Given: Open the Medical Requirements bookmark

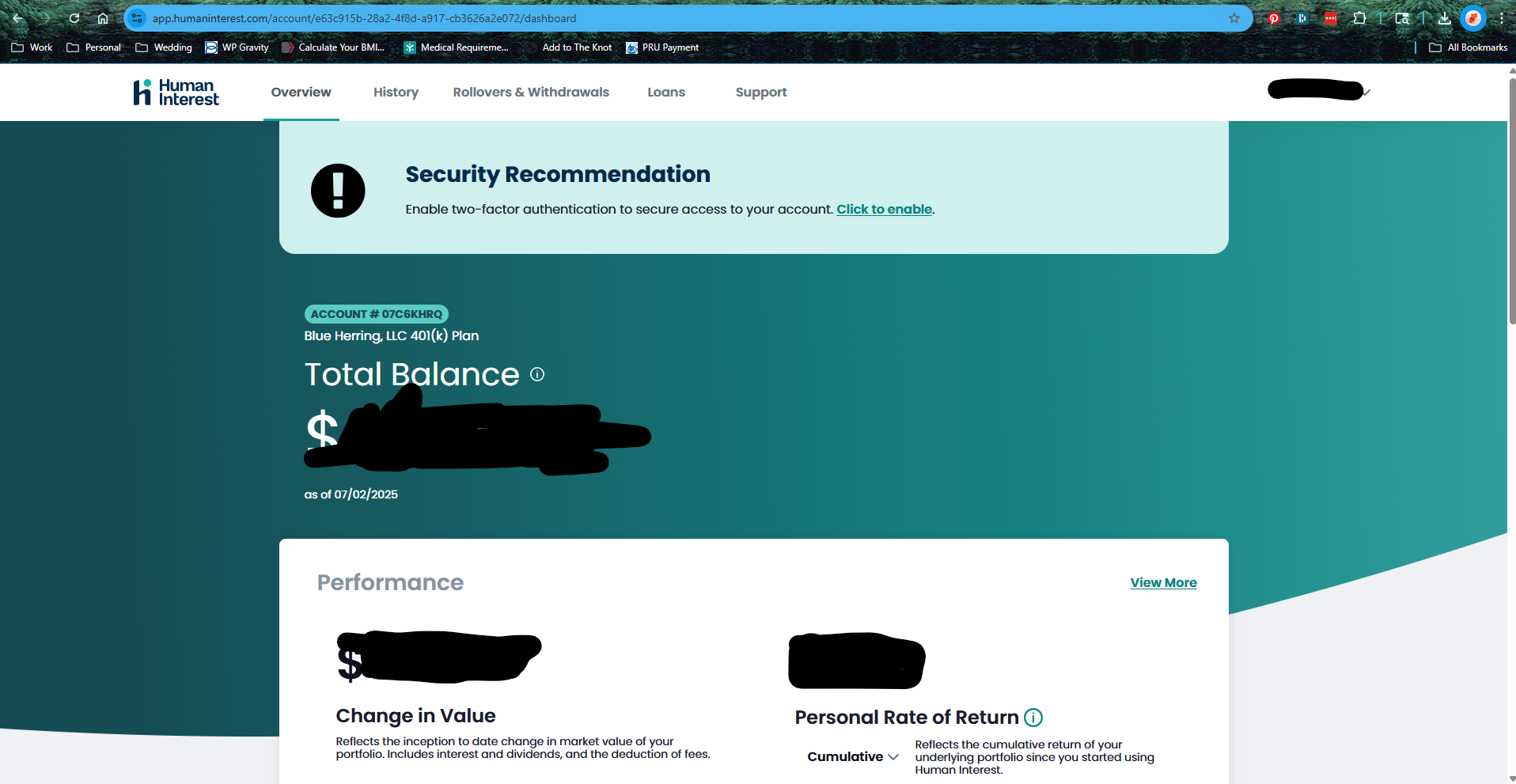Looking at the screenshot, I should [x=457, y=47].
